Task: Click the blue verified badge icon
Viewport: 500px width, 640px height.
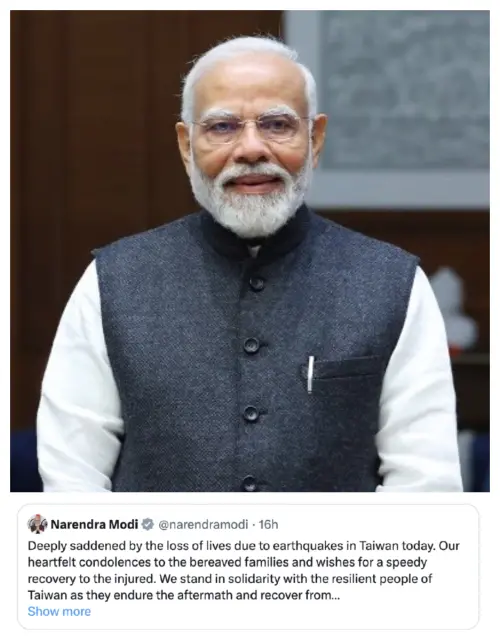Action: click(147, 524)
